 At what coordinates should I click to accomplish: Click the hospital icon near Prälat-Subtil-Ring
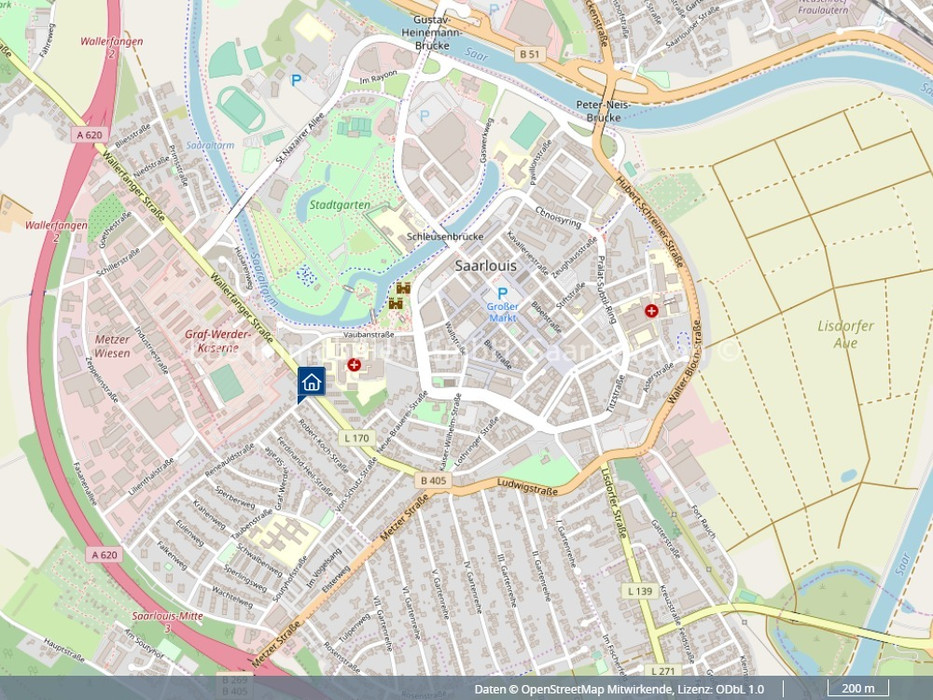tap(652, 311)
